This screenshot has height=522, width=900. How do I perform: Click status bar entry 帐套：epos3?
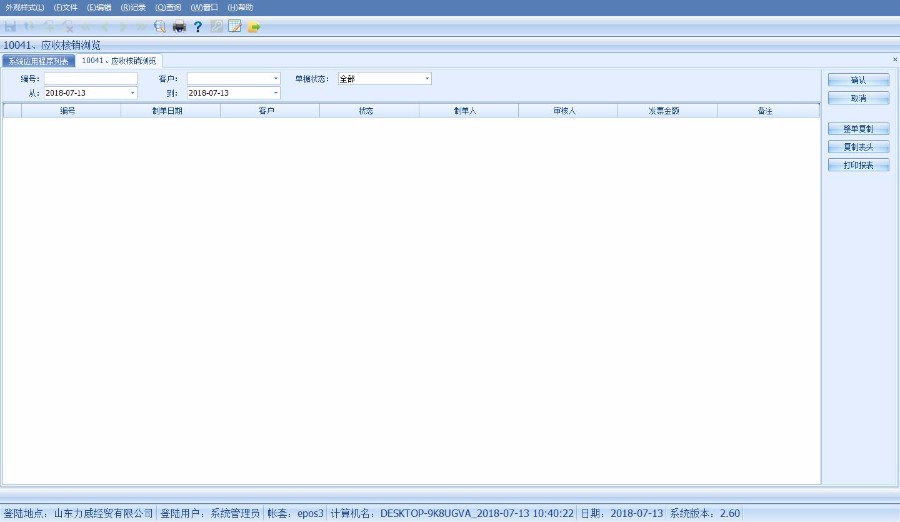click(296, 513)
